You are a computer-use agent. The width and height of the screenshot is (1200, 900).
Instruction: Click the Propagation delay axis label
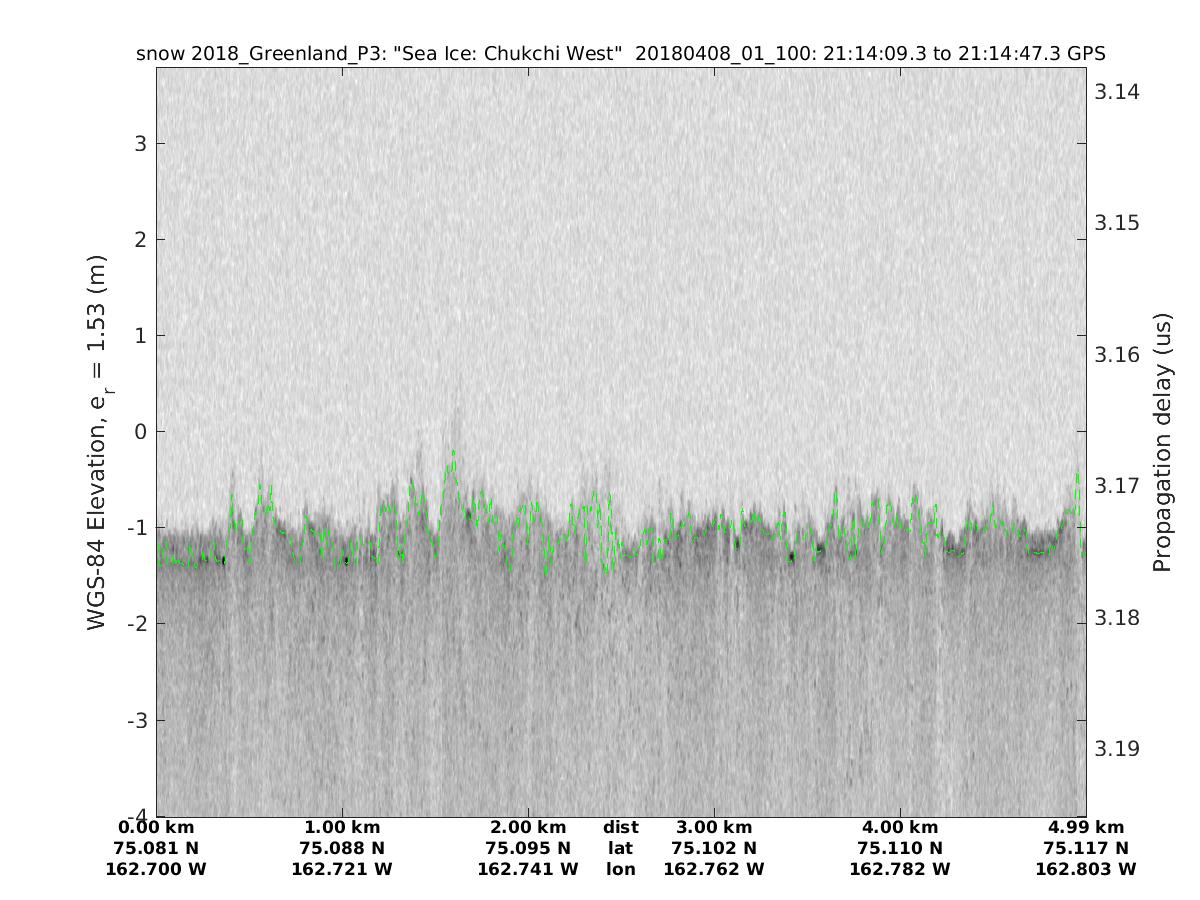coord(1161,441)
